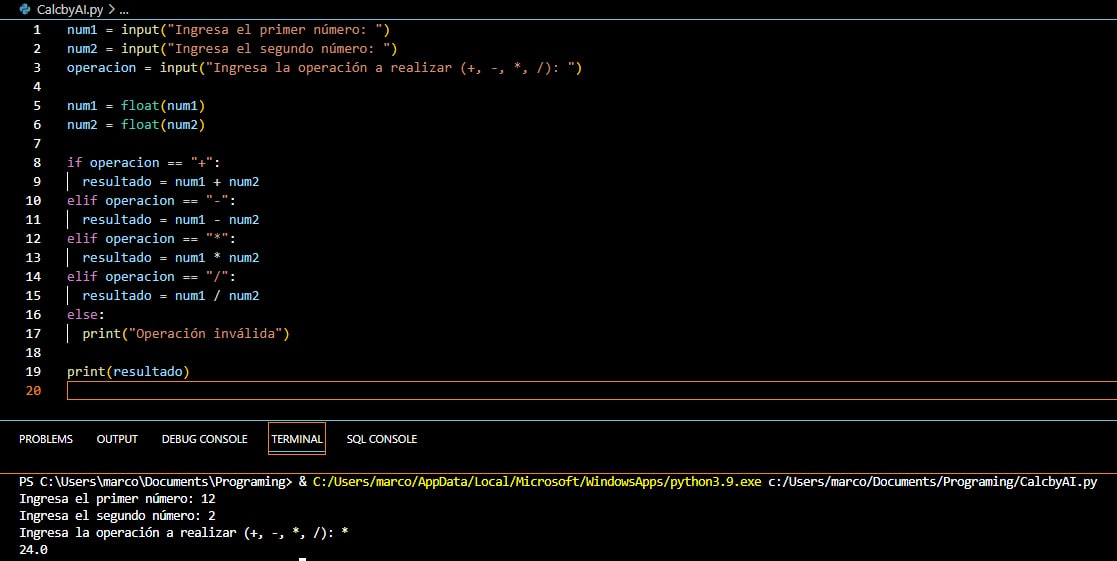
Task: Switch to the PROBLEMS tab
Action: click(46, 439)
